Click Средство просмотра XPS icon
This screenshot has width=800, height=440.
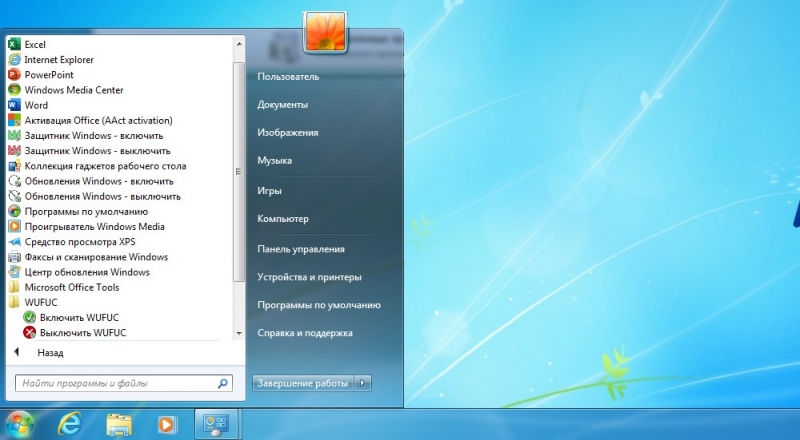pos(14,242)
